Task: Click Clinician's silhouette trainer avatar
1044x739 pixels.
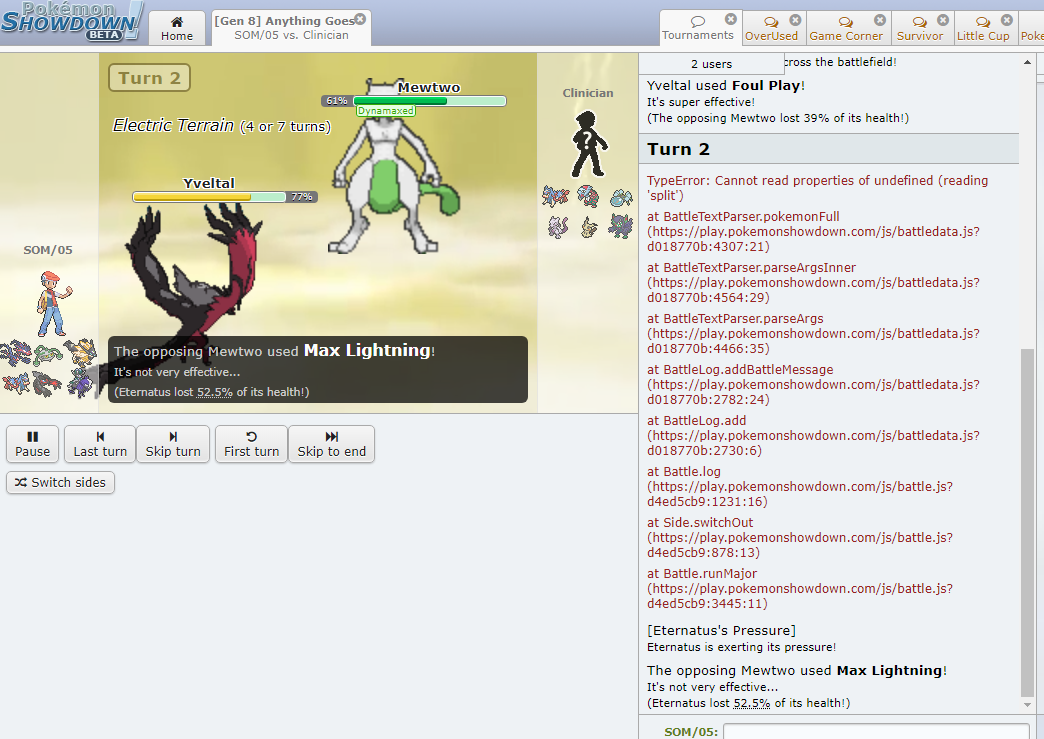Action: coord(587,144)
